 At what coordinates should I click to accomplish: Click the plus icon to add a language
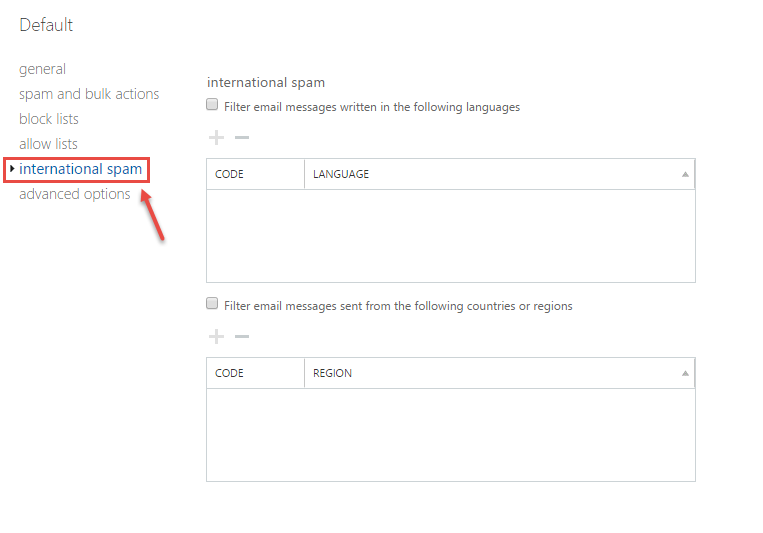pyautogui.click(x=216, y=138)
